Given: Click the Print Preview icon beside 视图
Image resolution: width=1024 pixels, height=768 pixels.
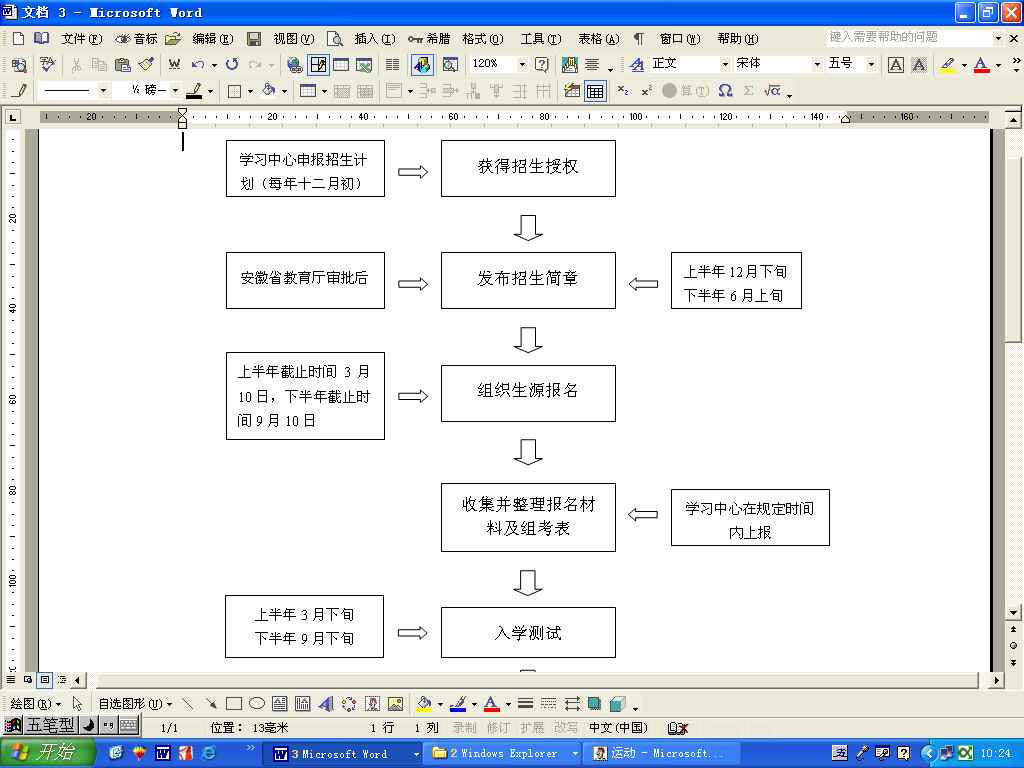Looking at the screenshot, I should (335, 39).
